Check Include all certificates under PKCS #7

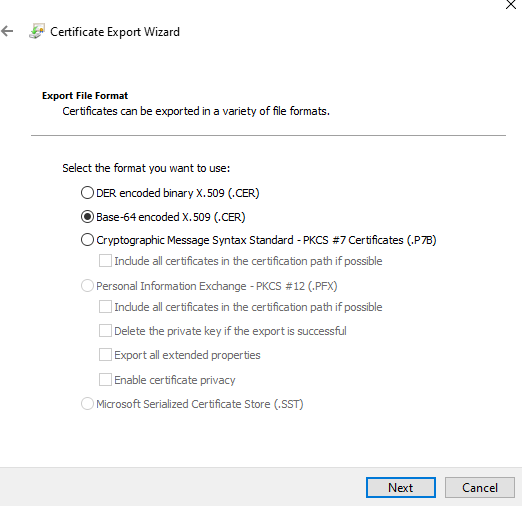pos(105,261)
